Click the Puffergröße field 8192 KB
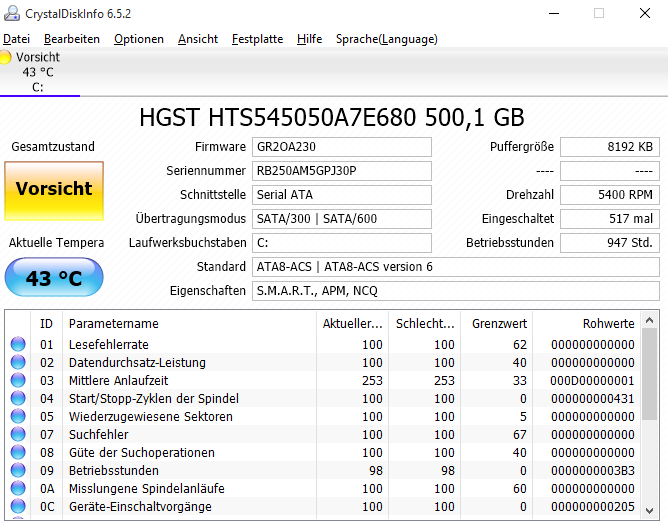Screen dimensions: 668x524 click(x=610, y=147)
